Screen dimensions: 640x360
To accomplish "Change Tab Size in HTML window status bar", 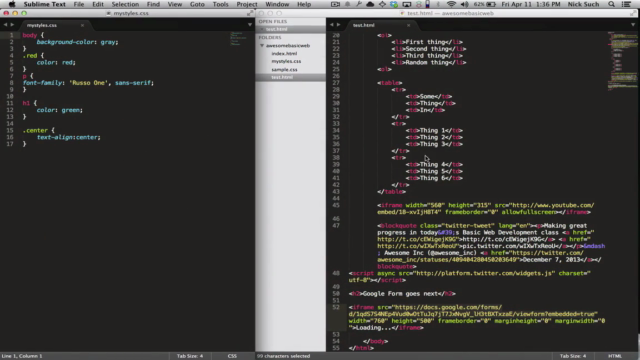I will tap(573, 356).
